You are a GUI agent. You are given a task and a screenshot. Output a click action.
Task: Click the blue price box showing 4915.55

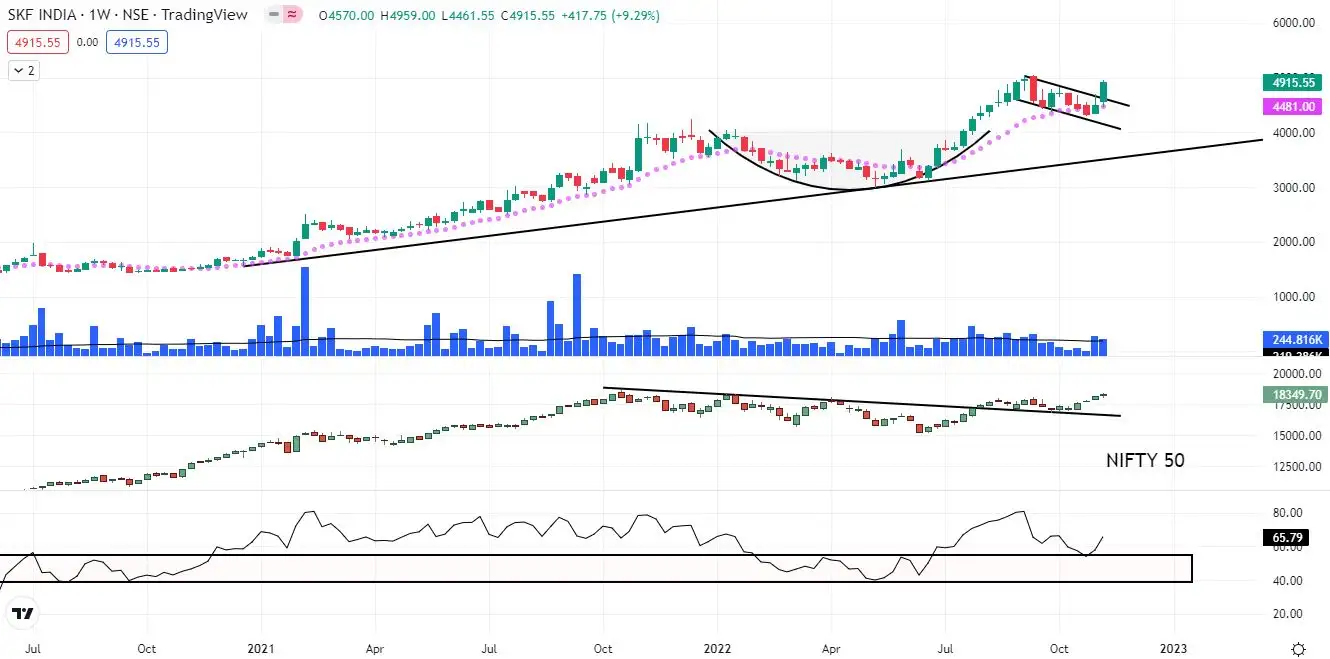(137, 42)
